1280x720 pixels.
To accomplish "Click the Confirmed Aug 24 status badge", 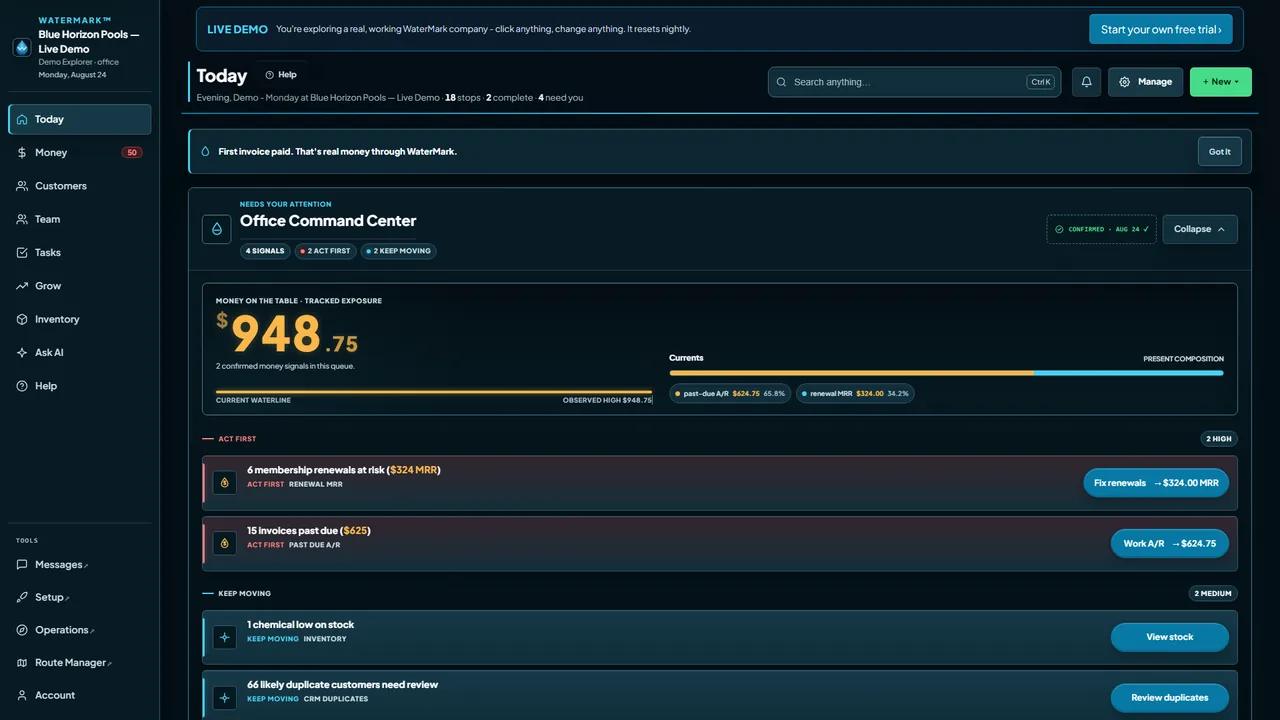I will click(x=1102, y=229).
